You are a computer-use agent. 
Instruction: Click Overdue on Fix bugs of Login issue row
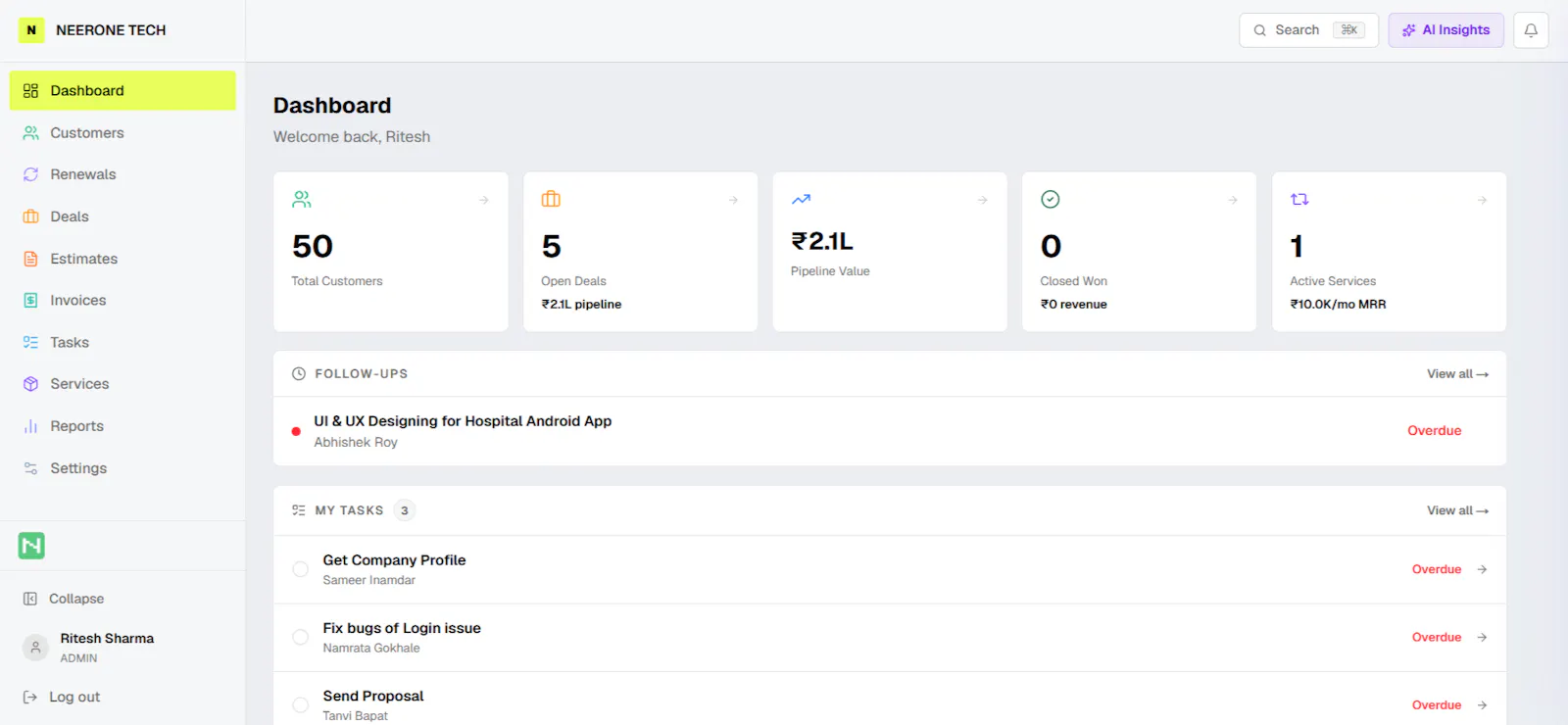(1437, 638)
